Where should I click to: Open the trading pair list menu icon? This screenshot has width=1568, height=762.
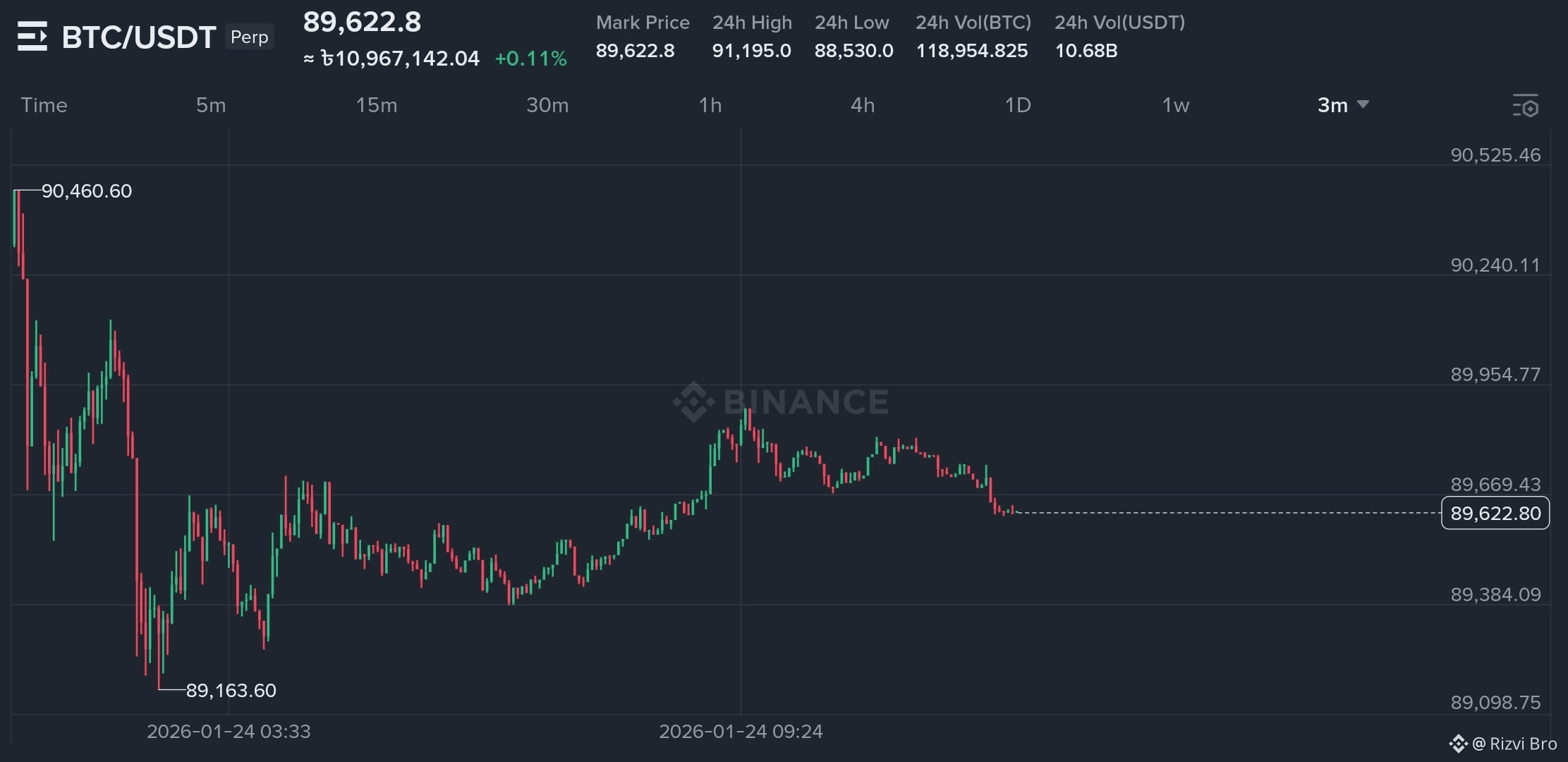click(x=32, y=36)
